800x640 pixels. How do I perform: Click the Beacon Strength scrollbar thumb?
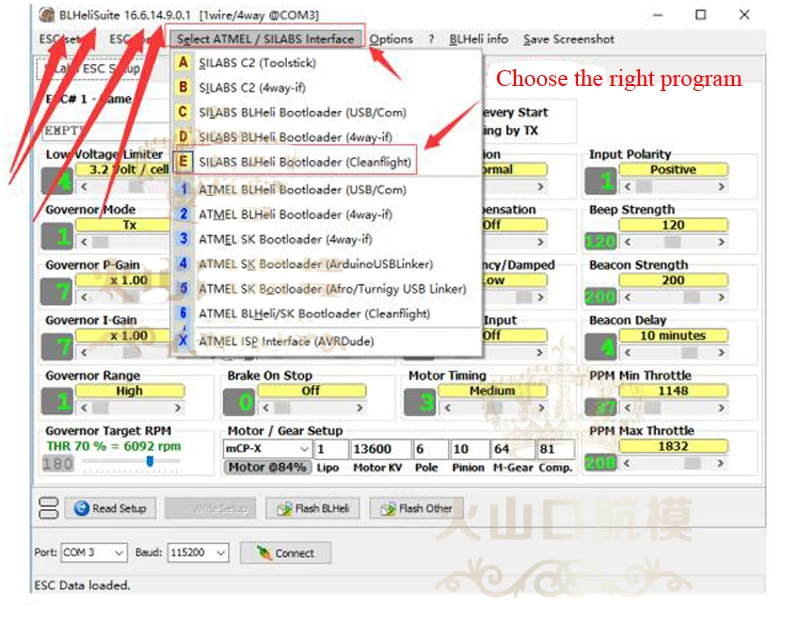692,297
